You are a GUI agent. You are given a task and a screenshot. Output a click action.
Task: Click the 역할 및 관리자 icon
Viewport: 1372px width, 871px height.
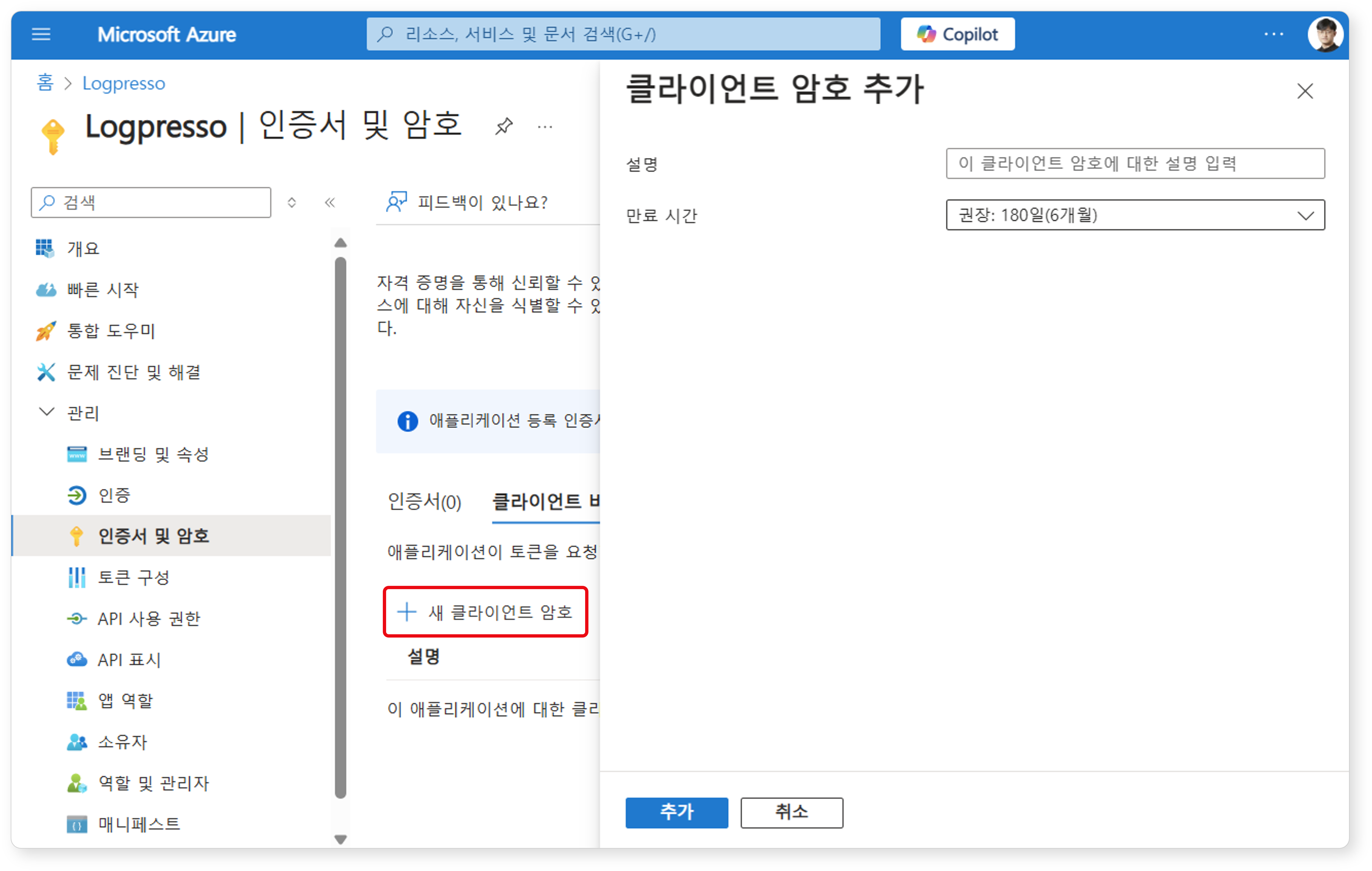click(77, 783)
